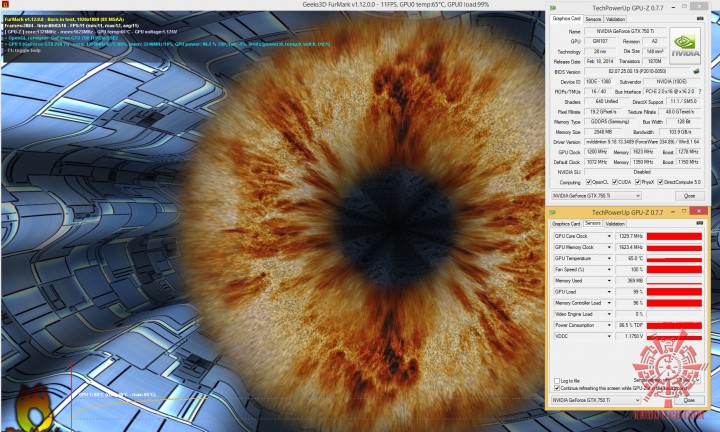
Task: Click the F1: toggle help text in FurMark
Action: (24, 50)
